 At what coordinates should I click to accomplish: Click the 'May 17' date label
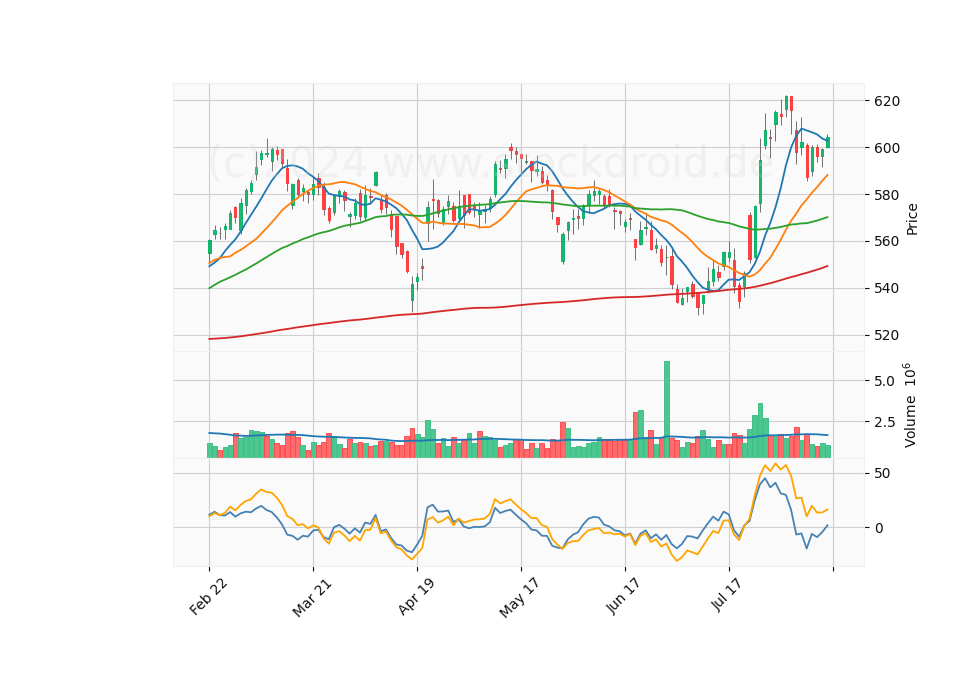tap(519, 598)
